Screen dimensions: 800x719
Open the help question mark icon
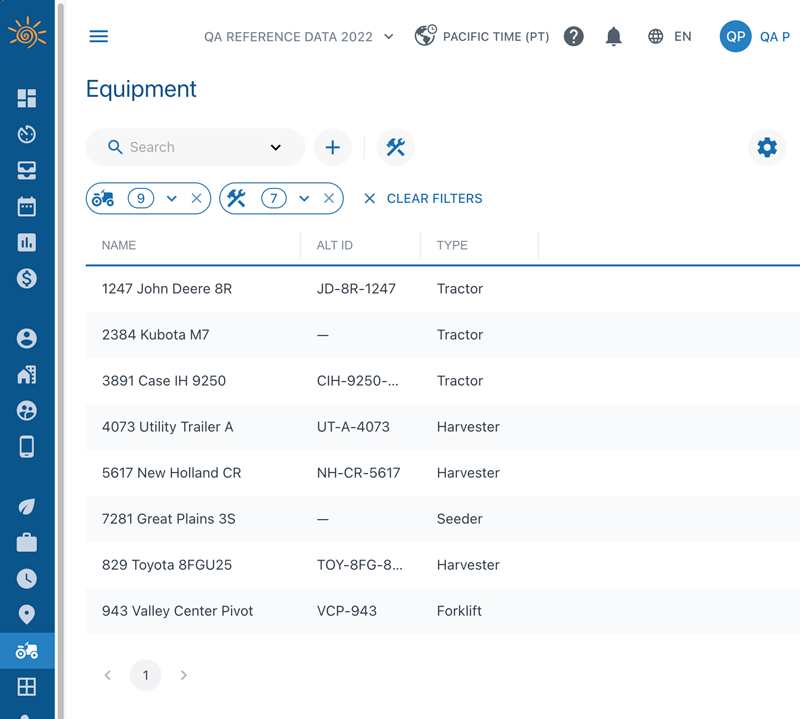tap(573, 36)
